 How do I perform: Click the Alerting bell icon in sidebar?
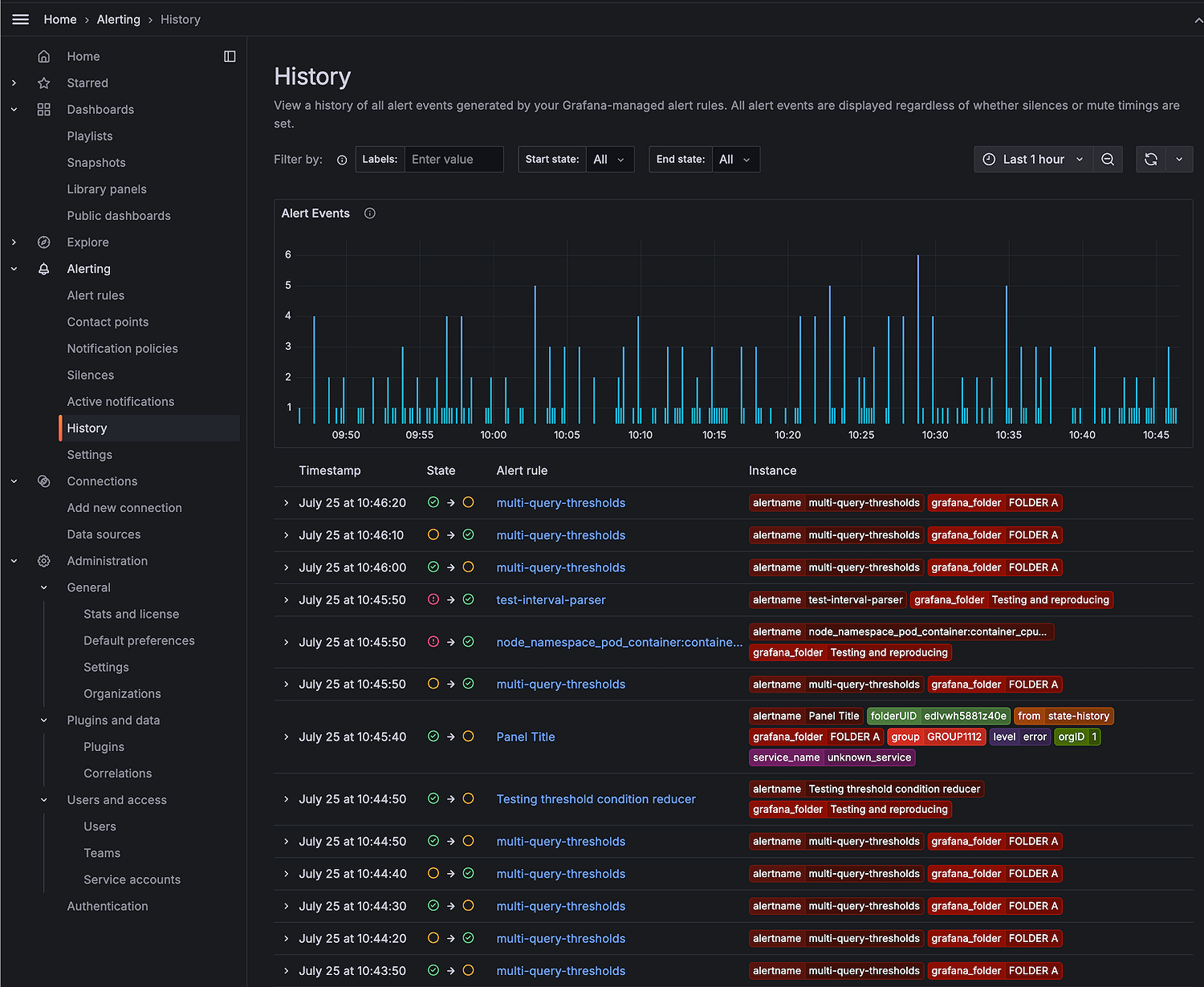pos(44,269)
